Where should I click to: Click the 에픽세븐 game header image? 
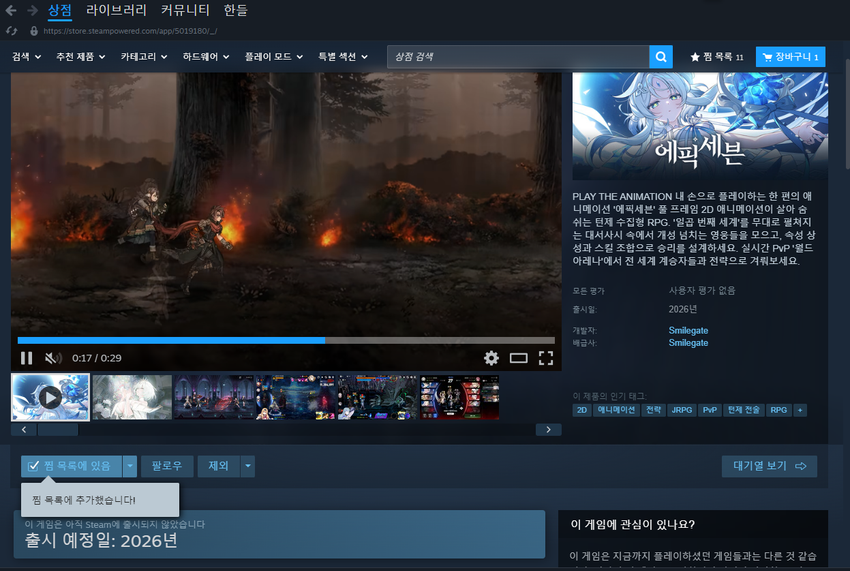(700, 126)
